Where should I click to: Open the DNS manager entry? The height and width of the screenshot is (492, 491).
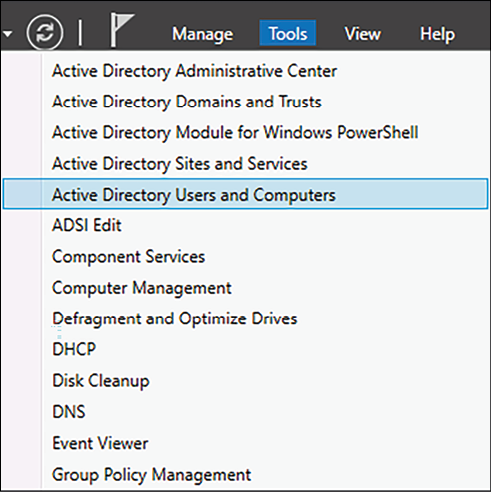(x=69, y=412)
